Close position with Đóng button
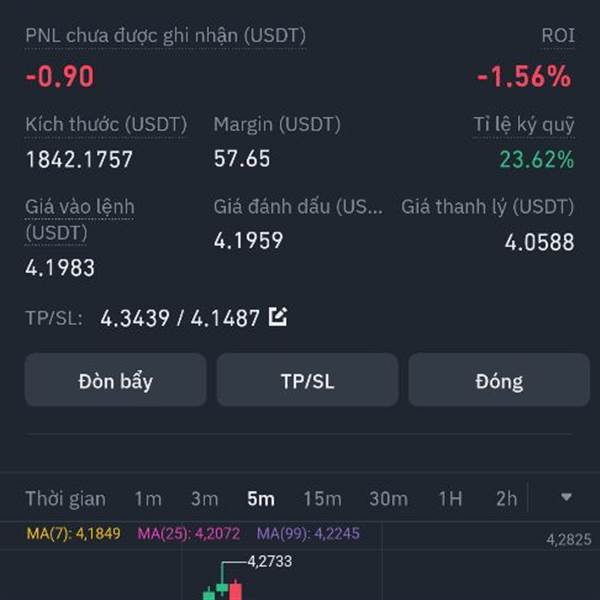The width and height of the screenshot is (600, 600). click(x=499, y=380)
